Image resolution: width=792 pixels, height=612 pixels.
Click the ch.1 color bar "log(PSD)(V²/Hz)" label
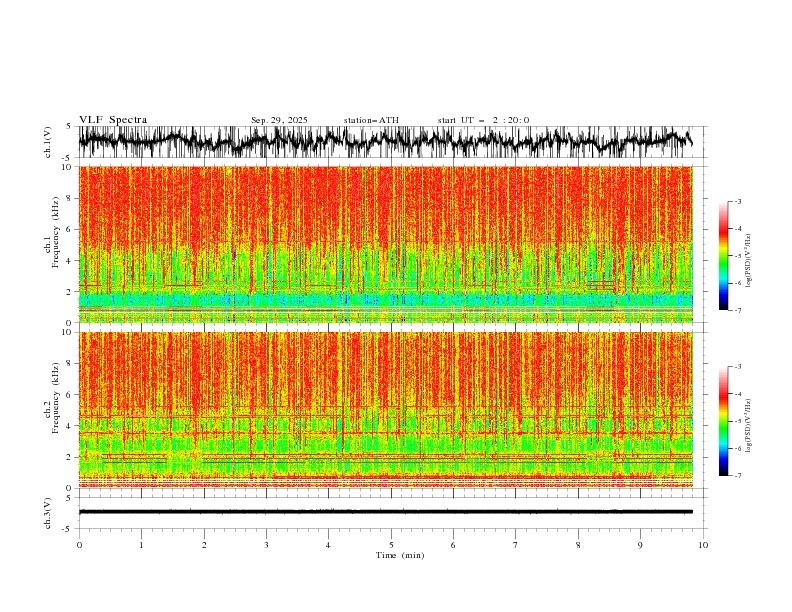[x=749, y=261]
